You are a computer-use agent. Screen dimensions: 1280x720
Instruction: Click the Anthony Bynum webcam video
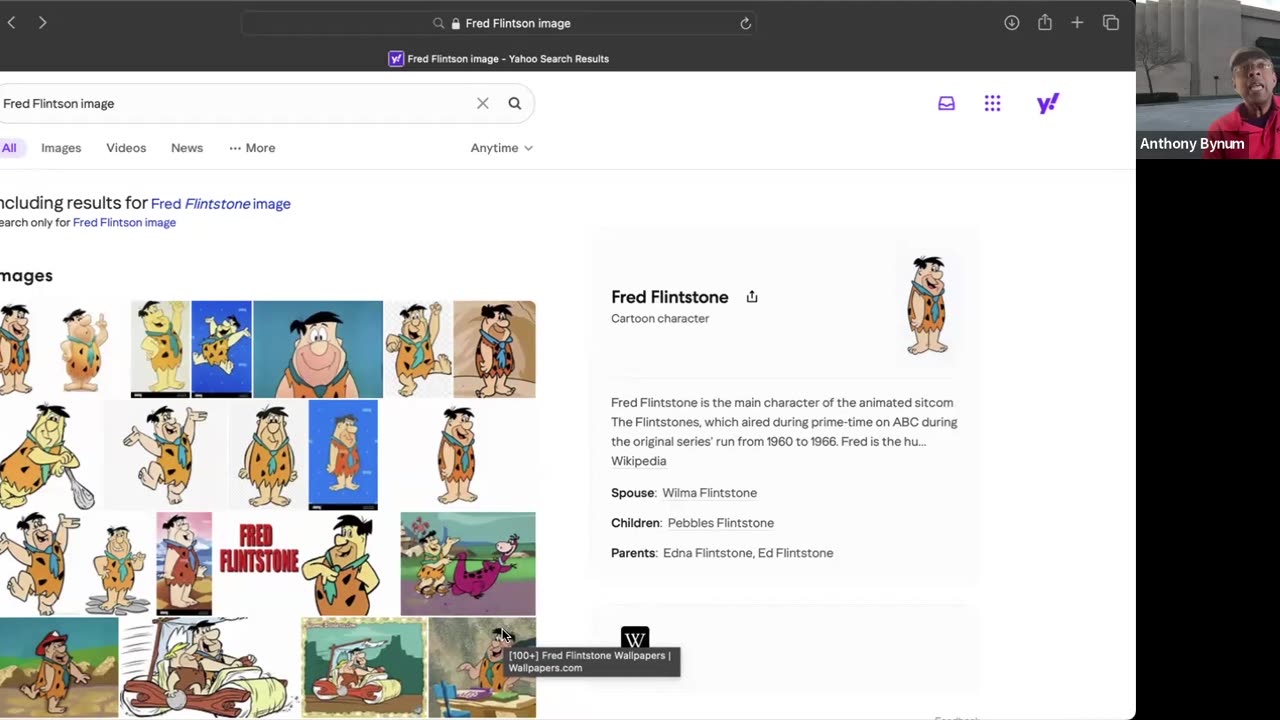pyautogui.click(x=1208, y=80)
